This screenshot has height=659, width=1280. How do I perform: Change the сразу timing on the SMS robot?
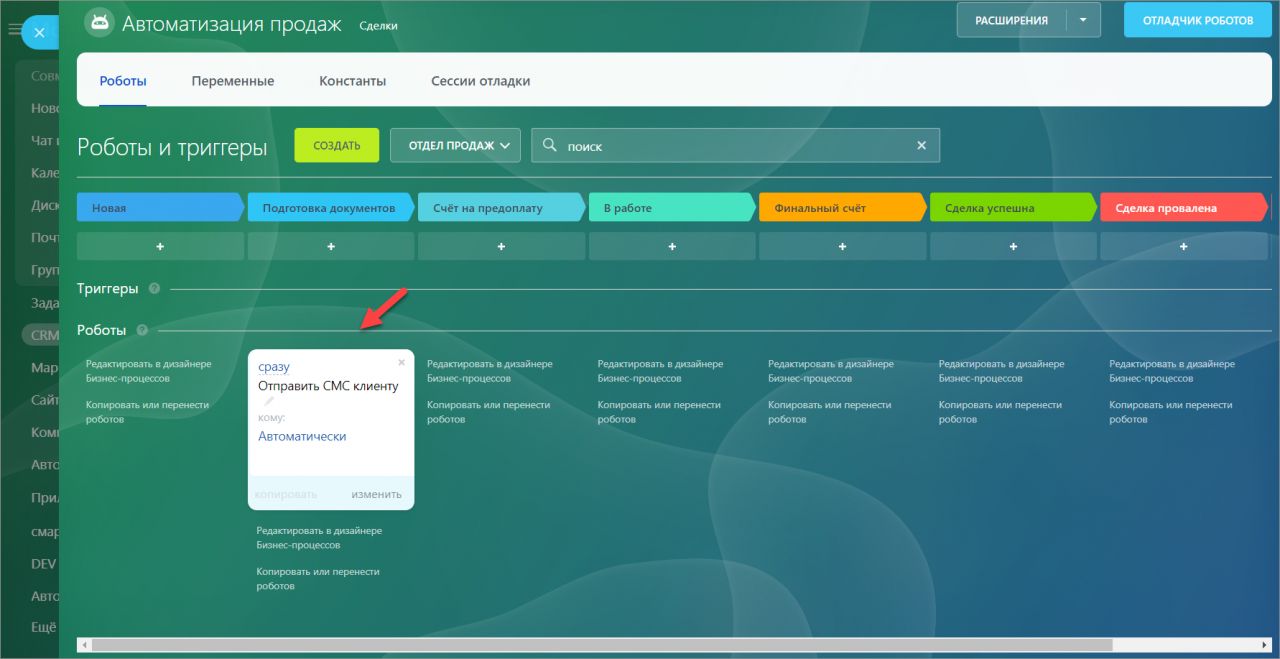pos(274,367)
